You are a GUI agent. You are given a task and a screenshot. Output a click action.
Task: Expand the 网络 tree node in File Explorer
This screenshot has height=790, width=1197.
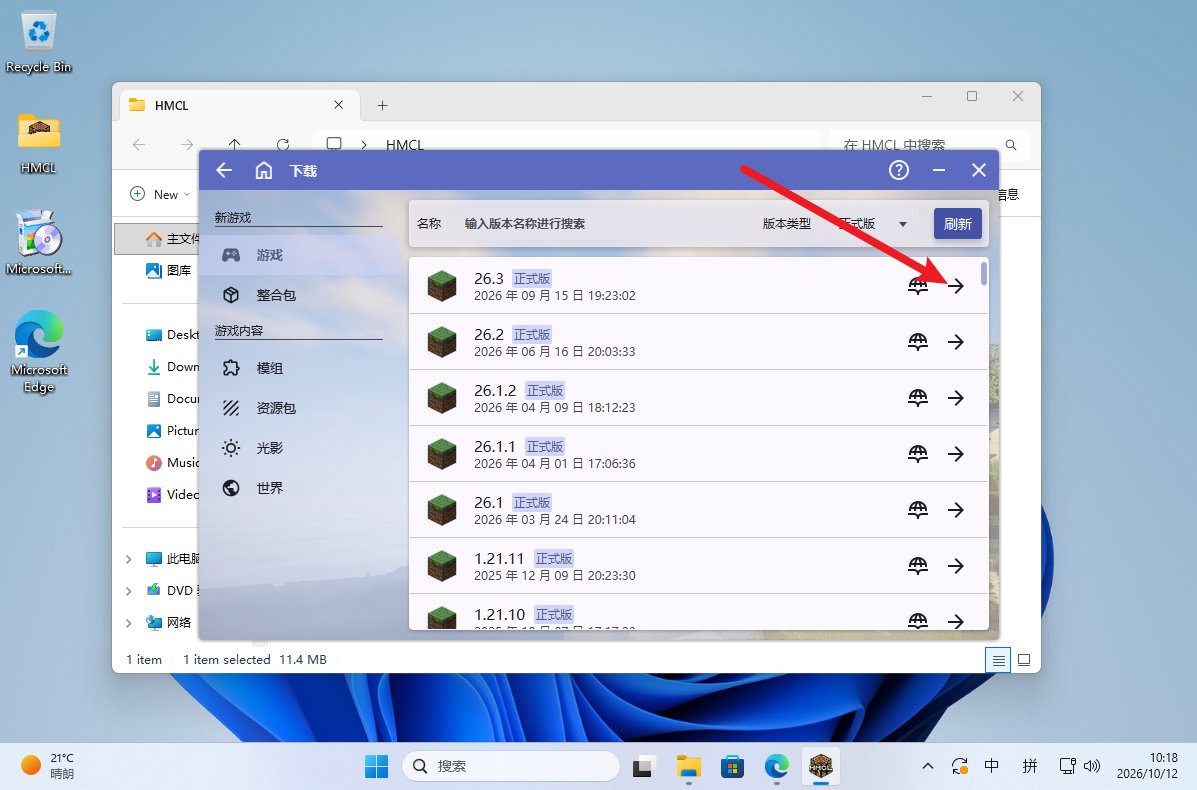128,623
